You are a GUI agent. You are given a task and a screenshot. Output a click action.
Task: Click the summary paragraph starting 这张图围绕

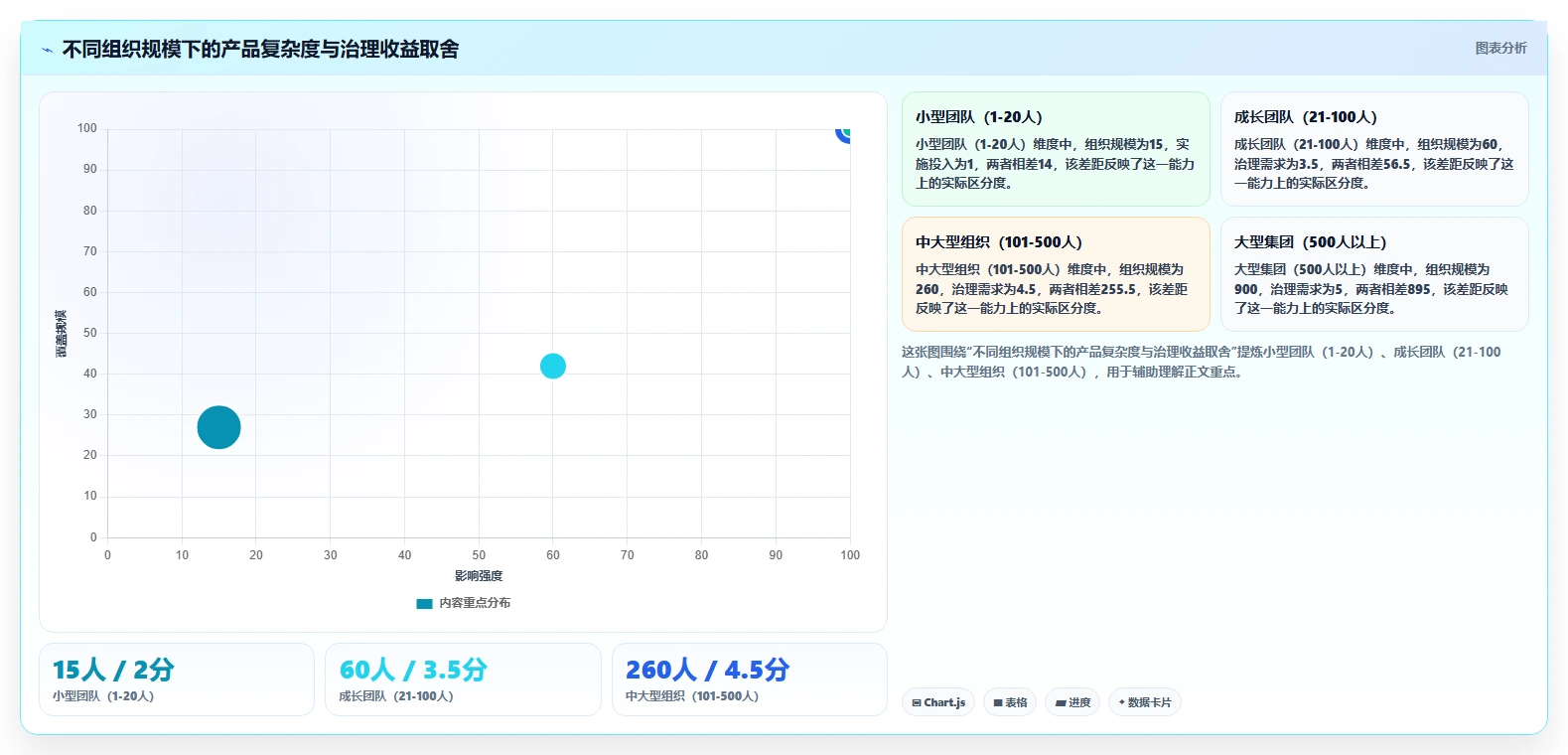pos(1202,362)
